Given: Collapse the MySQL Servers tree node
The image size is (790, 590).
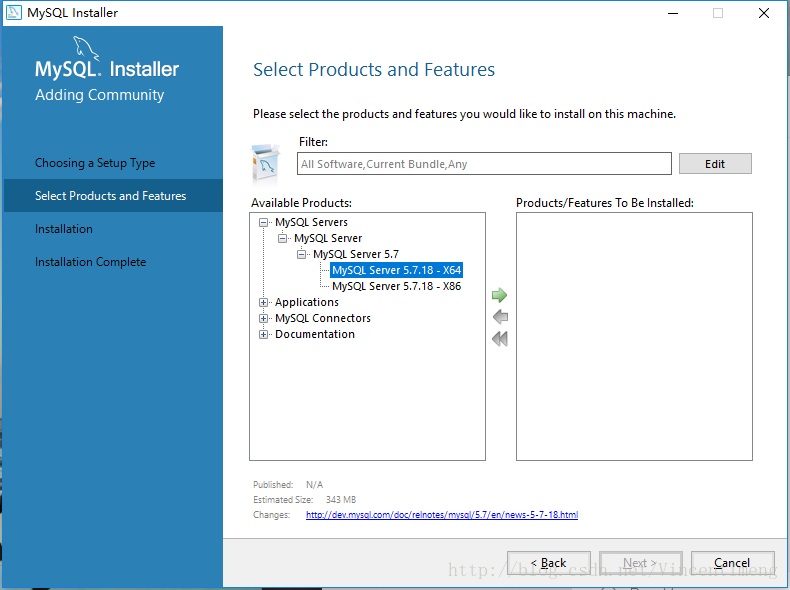Looking at the screenshot, I should 264,222.
